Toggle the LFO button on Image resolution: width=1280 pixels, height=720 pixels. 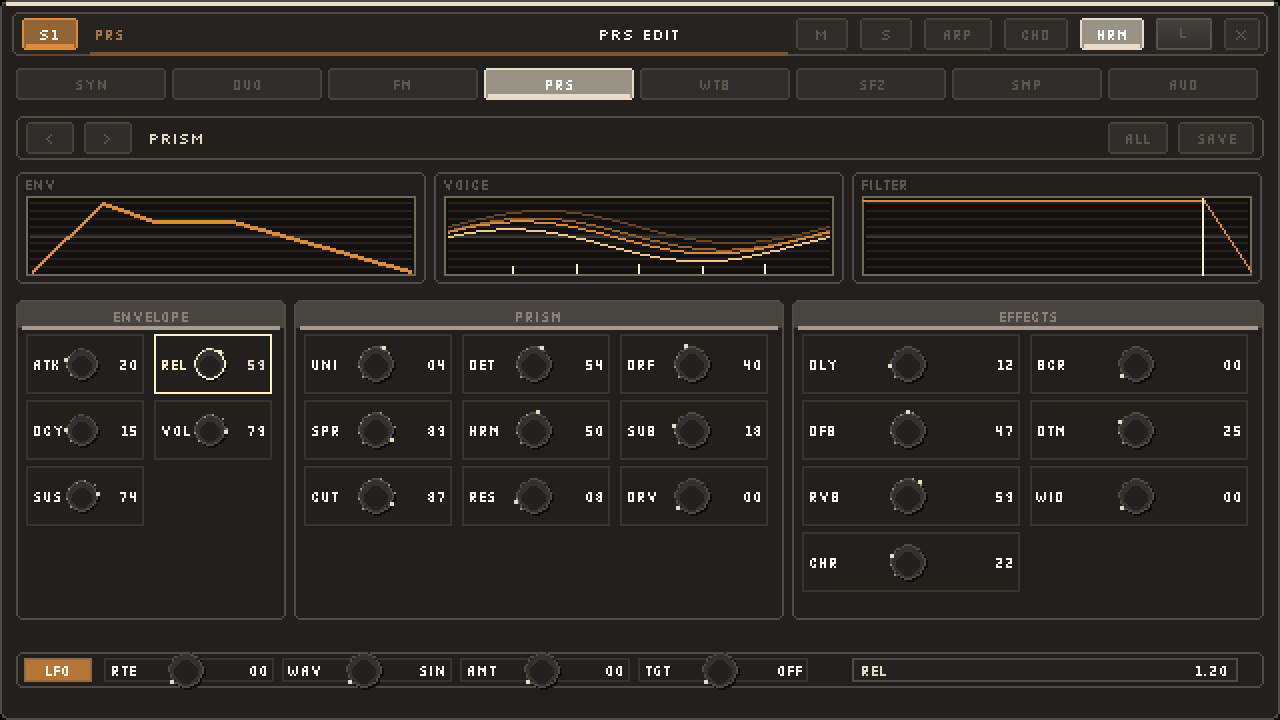58,671
